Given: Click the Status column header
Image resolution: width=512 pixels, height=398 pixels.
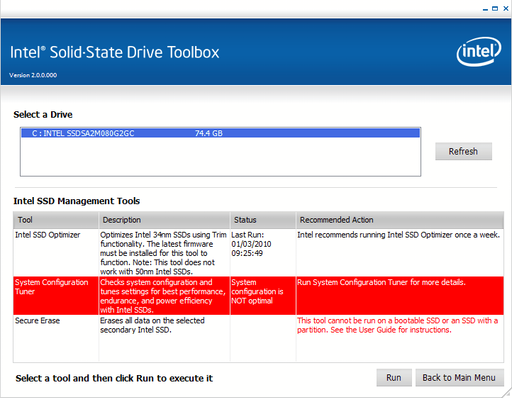Looking at the screenshot, I should 263,220.
